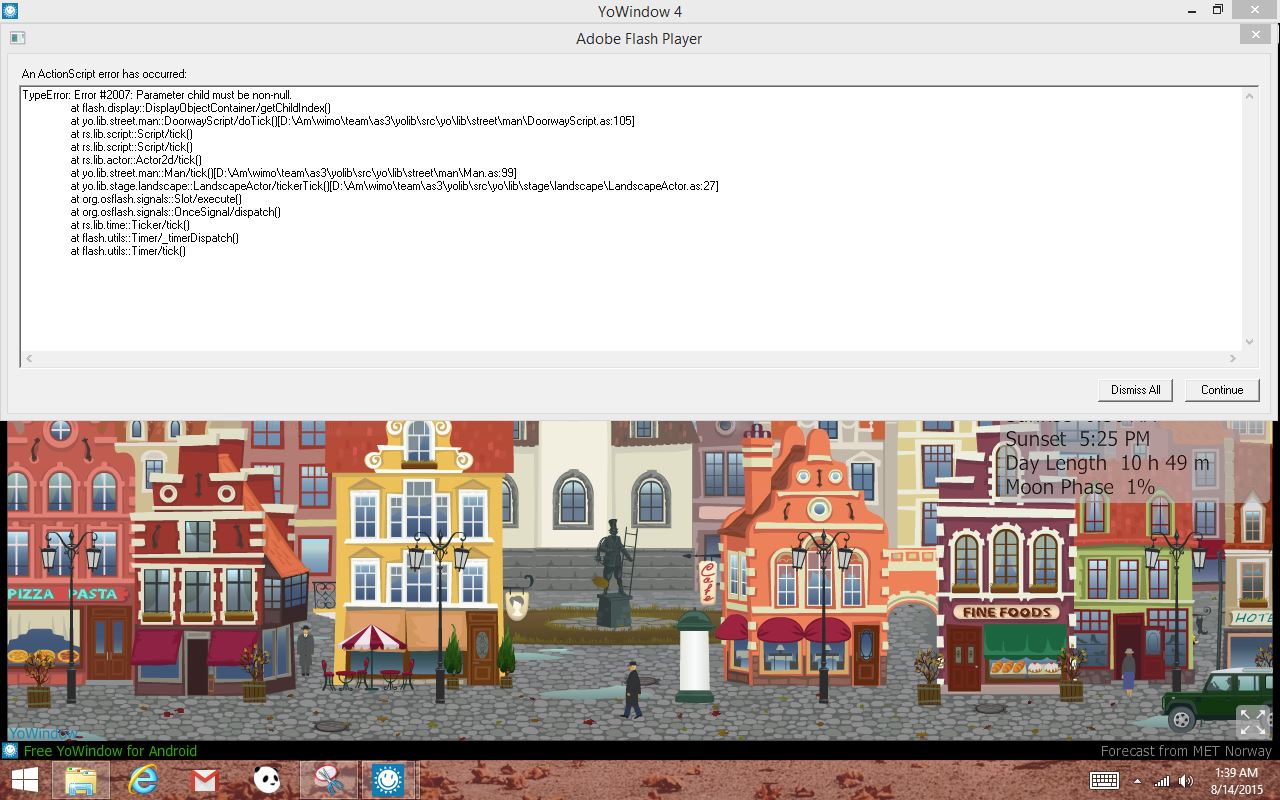The height and width of the screenshot is (800, 1280).
Task: Enter fullscreen using the expand arrows icon
Action: coord(1252,721)
